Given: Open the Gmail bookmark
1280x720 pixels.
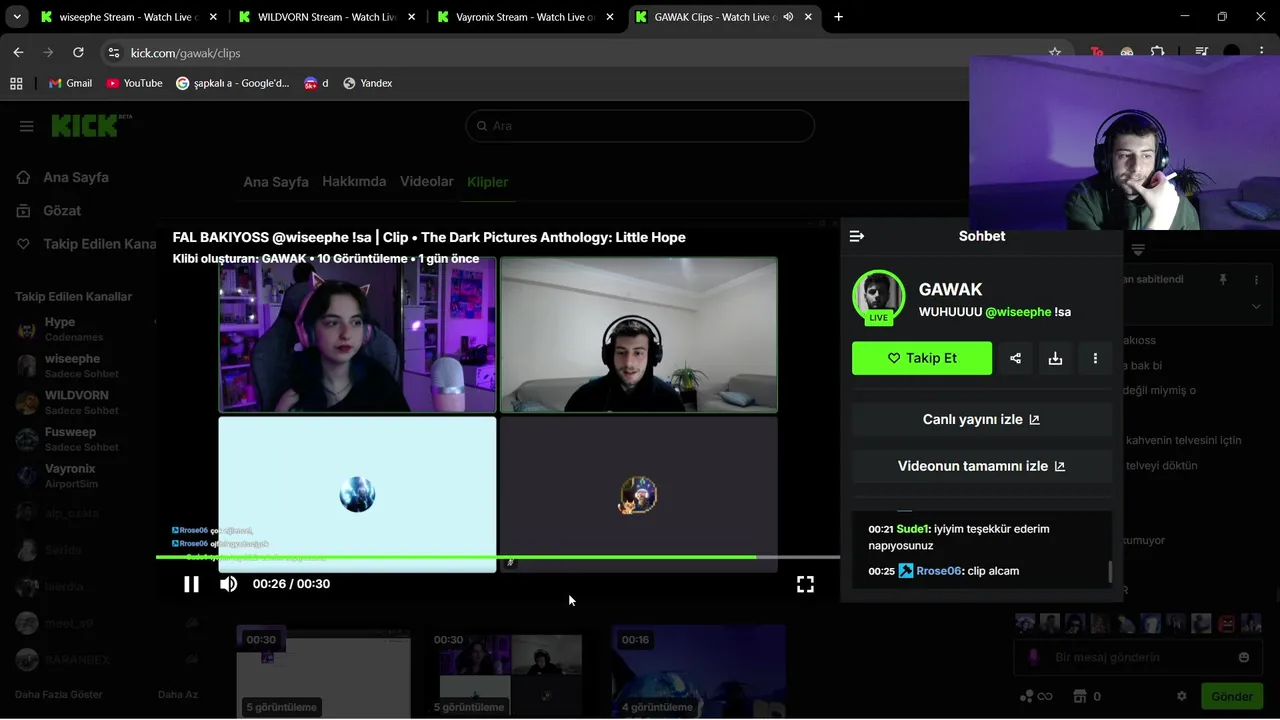Looking at the screenshot, I should [x=70, y=83].
